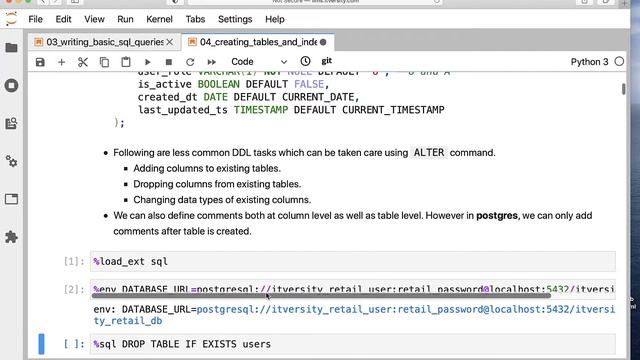Image resolution: width=640 pixels, height=360 pixels.
Task: Click the ALTER inline code text
Action: [x=429, y=153]
